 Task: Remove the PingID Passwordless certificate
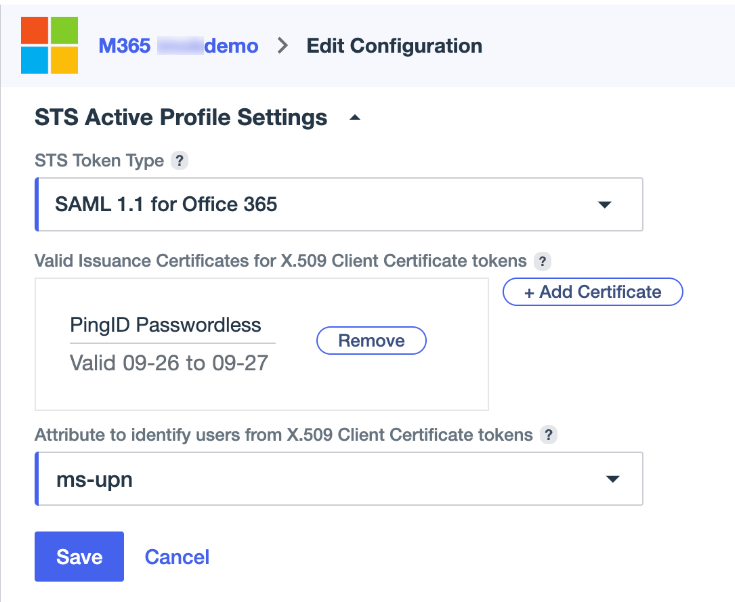click(x=371, y=340)
